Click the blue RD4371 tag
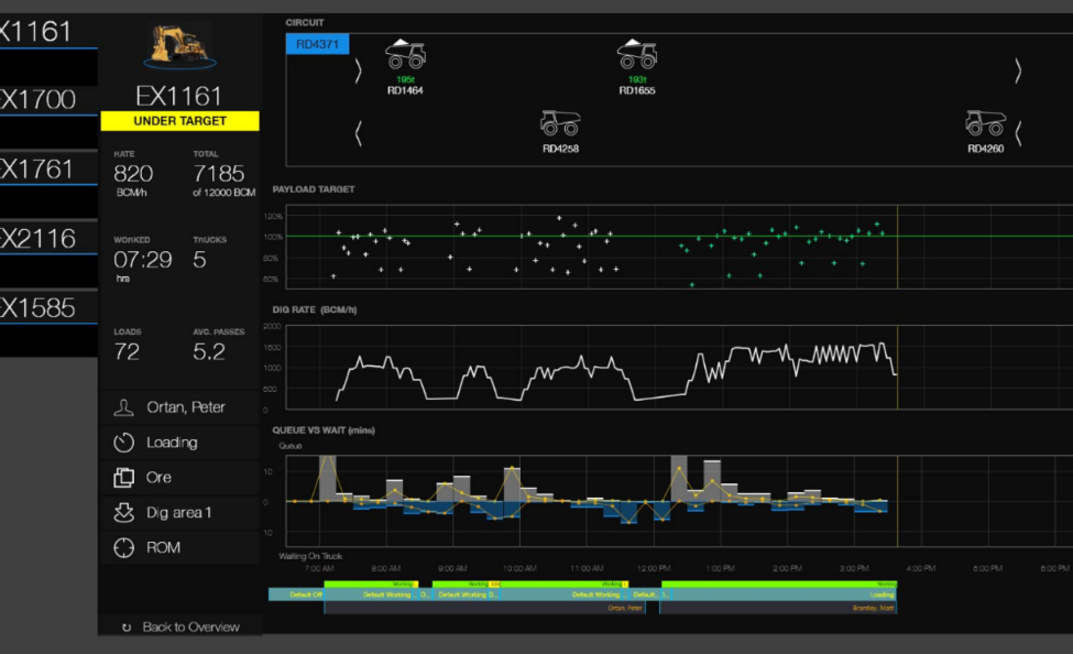Image resolution: width=1073 pixels, height=654 pixels. click(317, 44)
